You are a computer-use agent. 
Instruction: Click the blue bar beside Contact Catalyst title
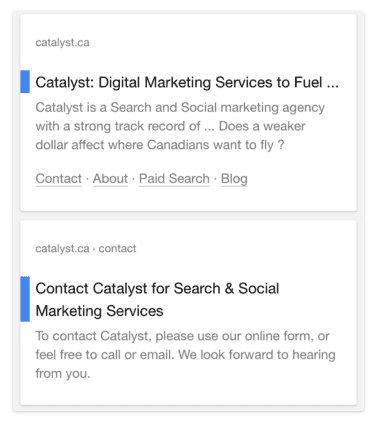click(x=25, y=299)
